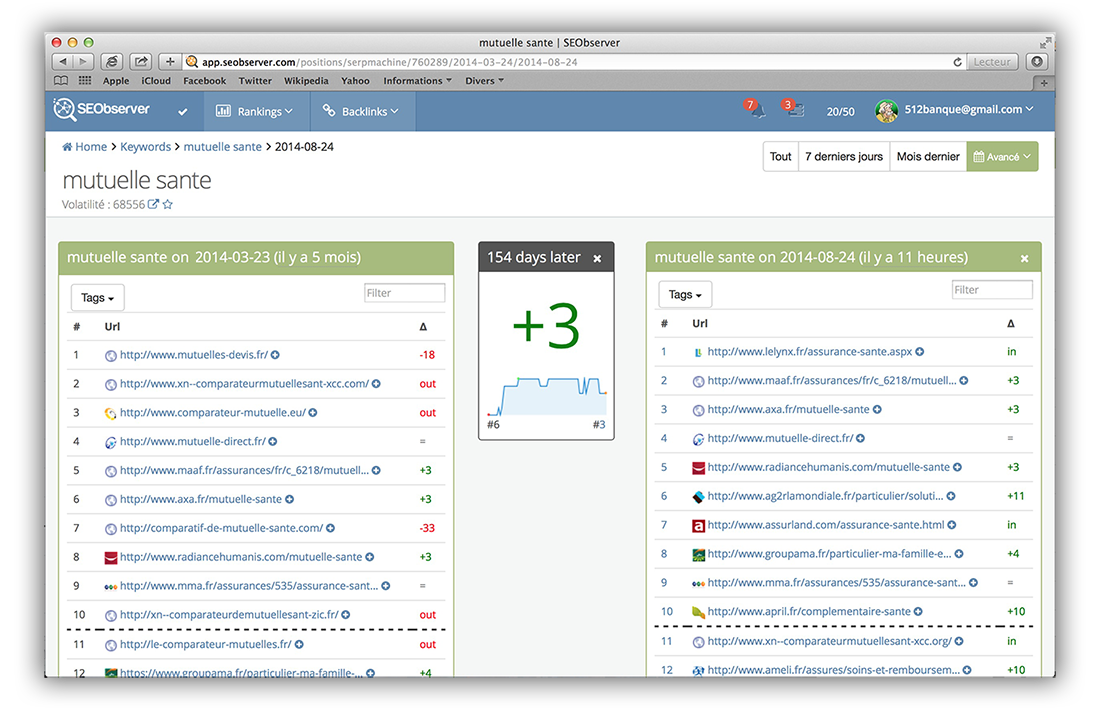
Task: Add a bookmark with the plus button
Action: click(170, 62)
